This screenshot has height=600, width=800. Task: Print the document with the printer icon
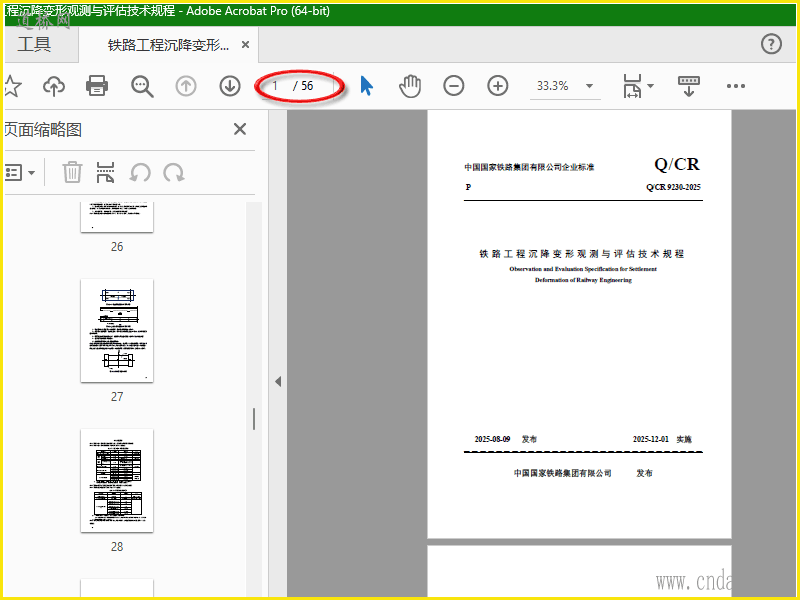click(x=97, y=86)
